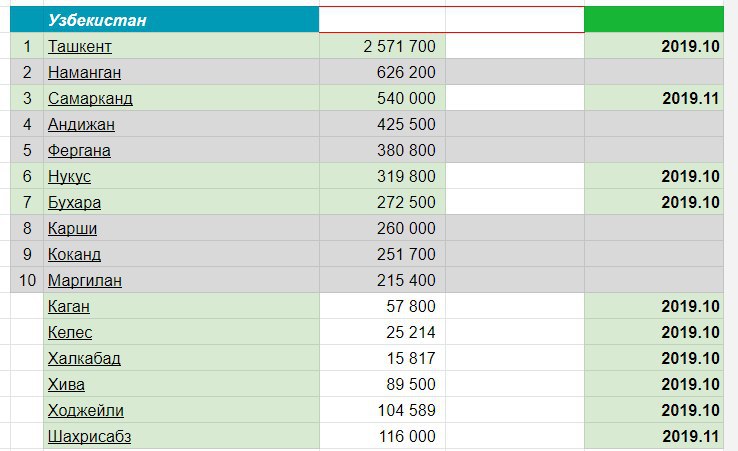Viewport: 738px width, 451px height.
Task: Select population cell 319 800
Action: [x=382, y=176]
